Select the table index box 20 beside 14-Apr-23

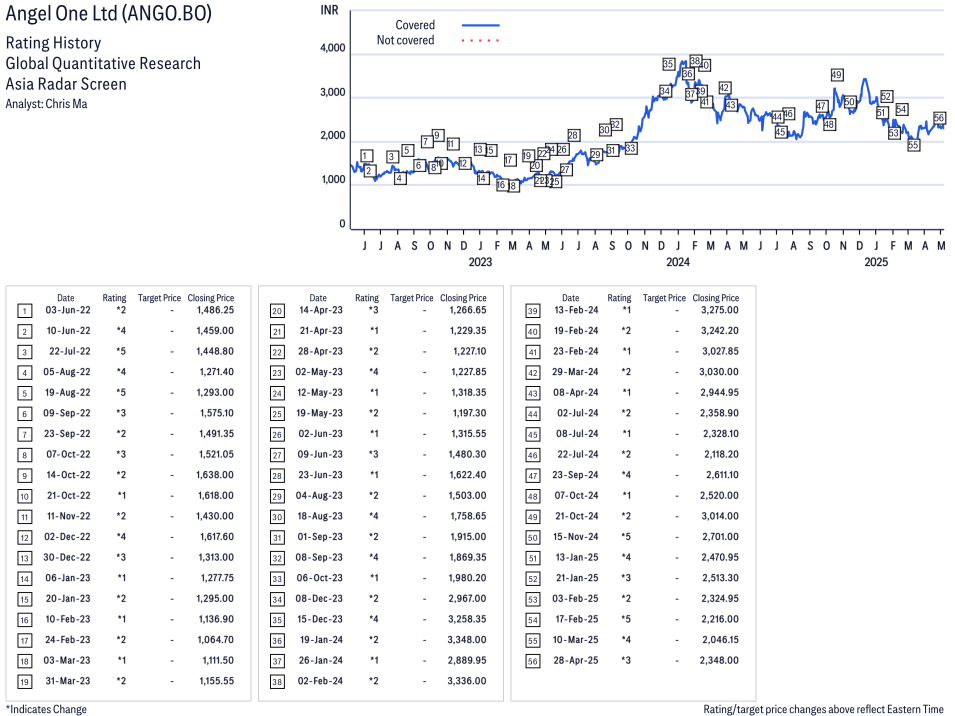point(277,311)
